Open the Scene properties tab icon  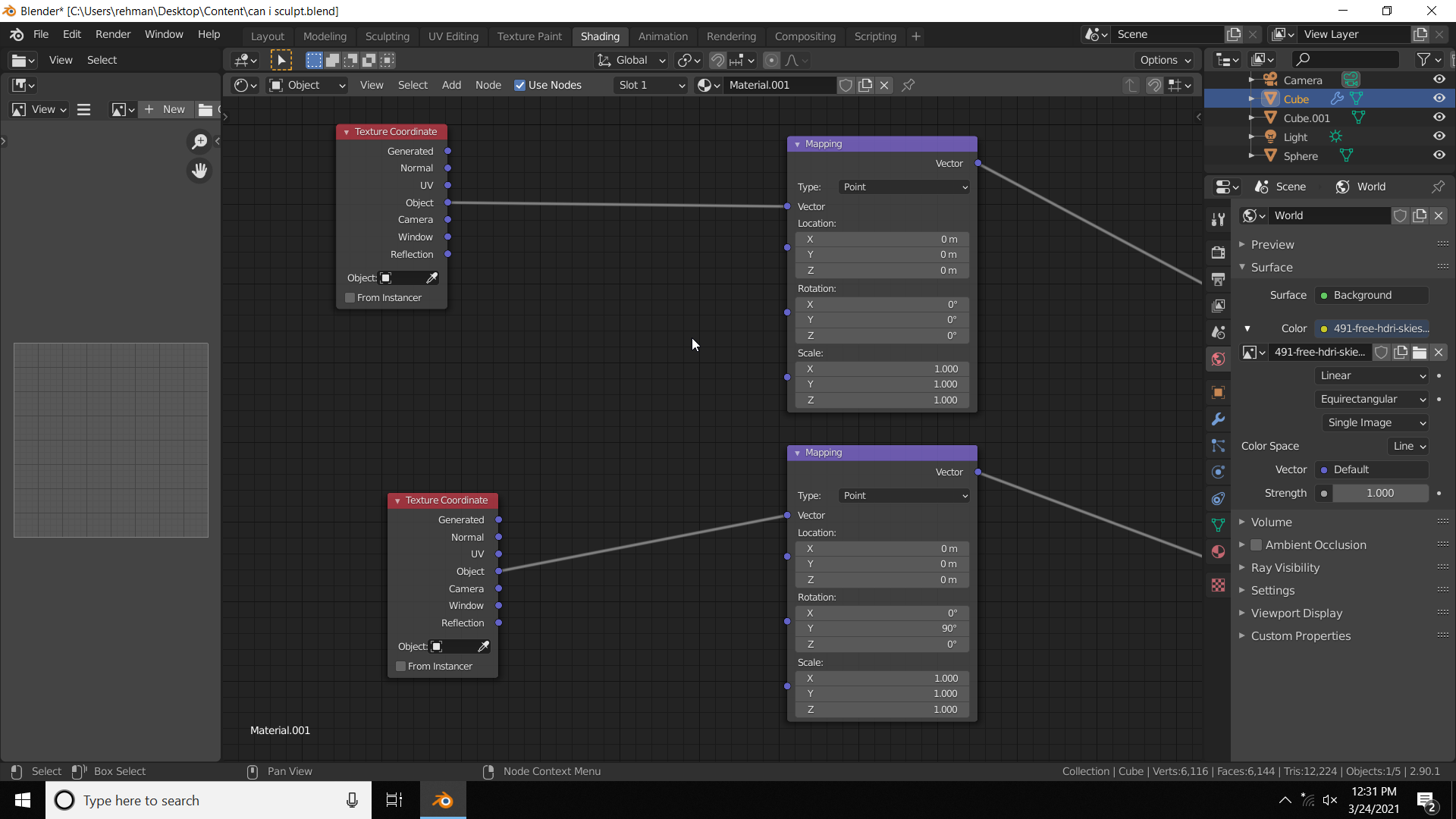(x=1218, y=332)
